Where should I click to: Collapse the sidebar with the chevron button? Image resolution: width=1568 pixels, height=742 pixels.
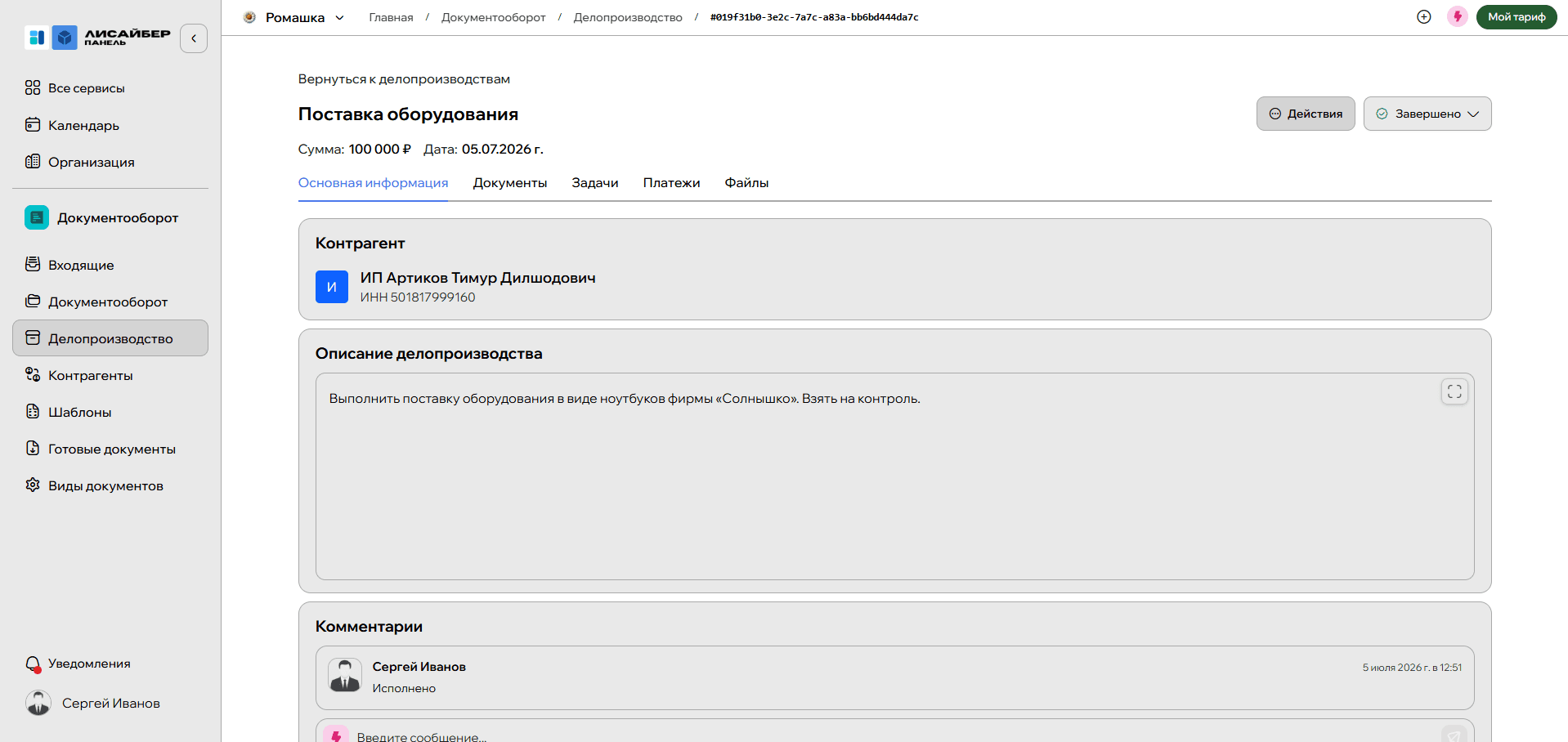click(x=194, y=38)
